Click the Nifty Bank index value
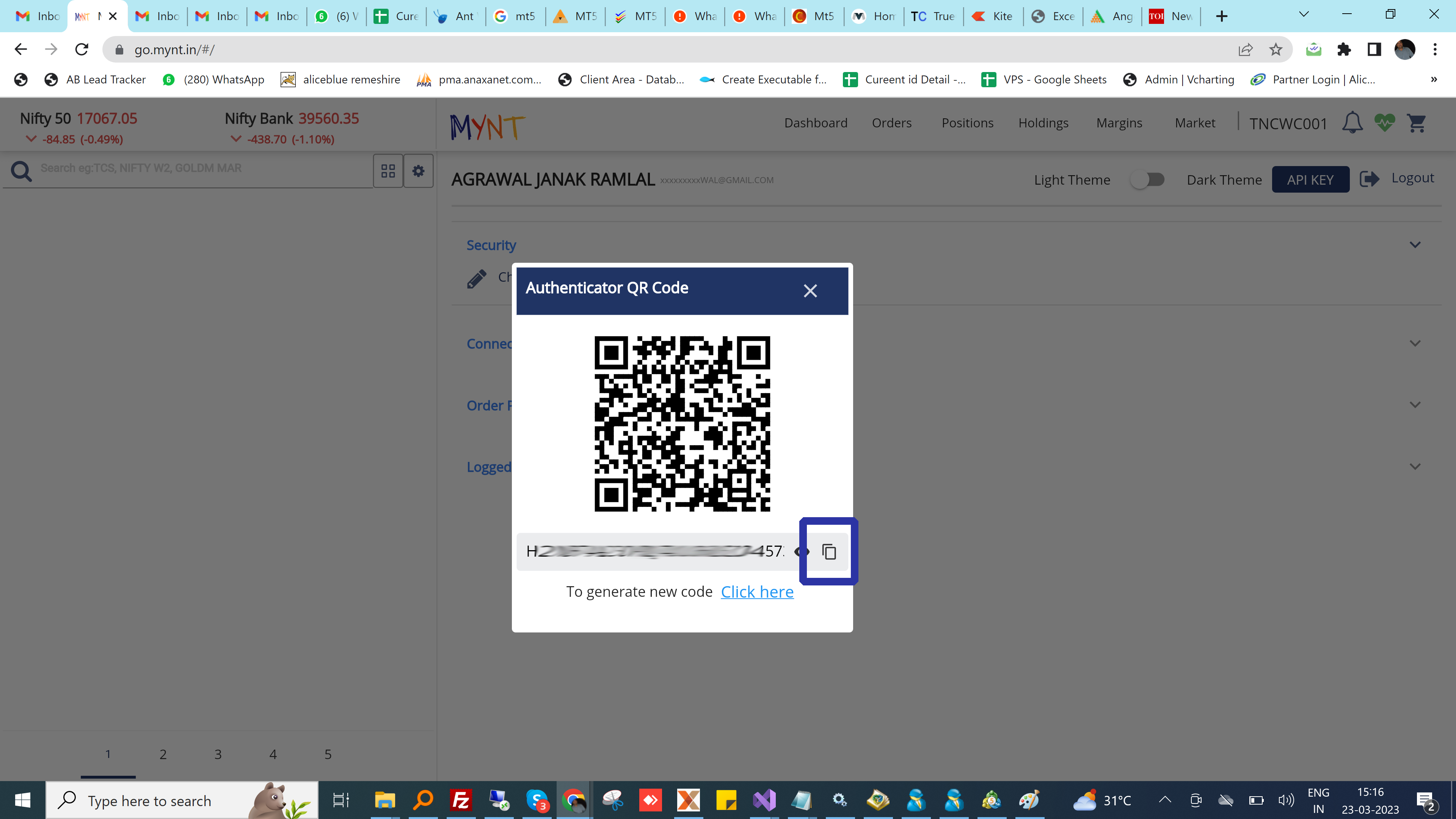This screenshot has width=1456, height=819. [328, 119]
